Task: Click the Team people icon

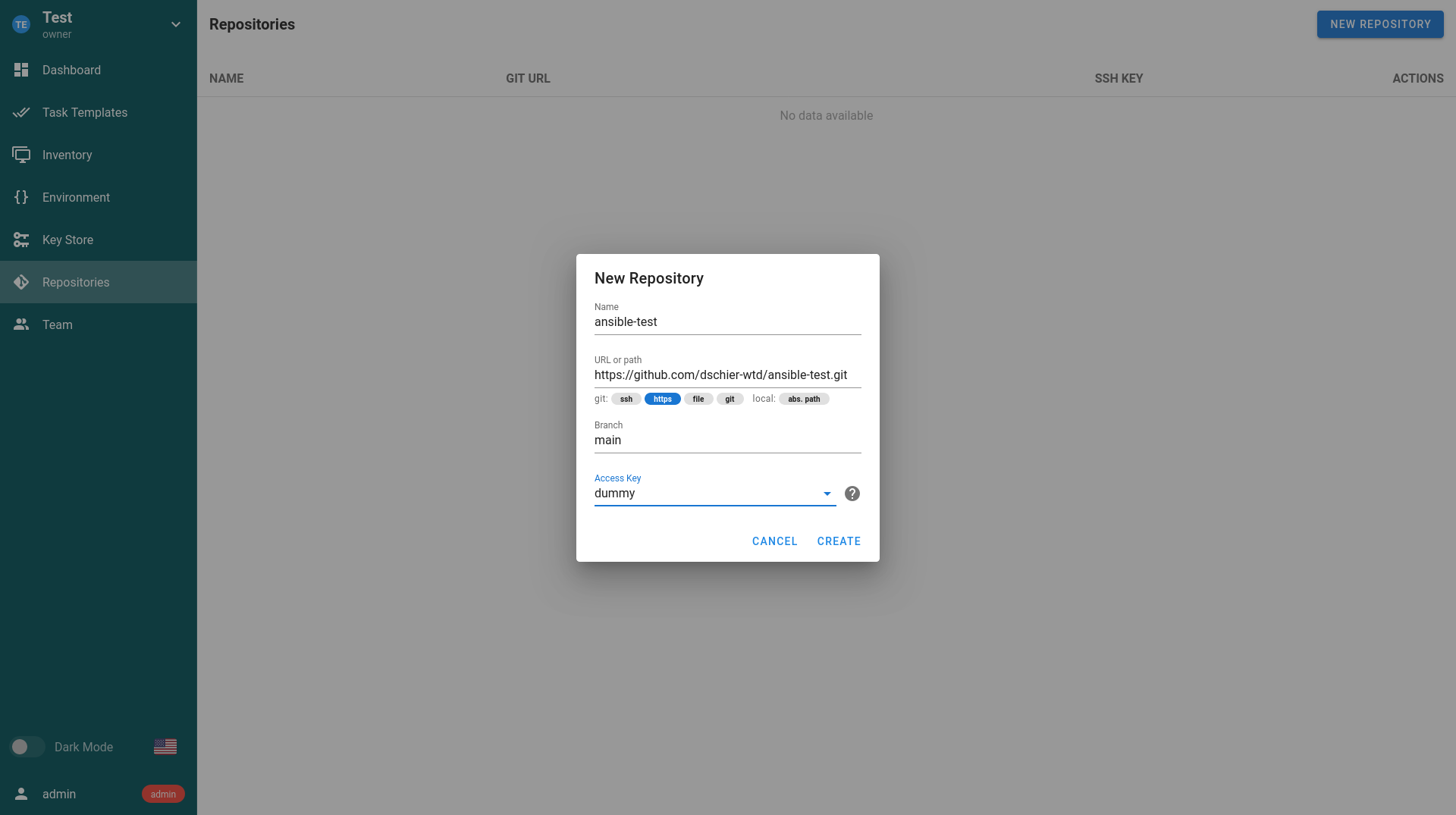Action: (21, 324)
